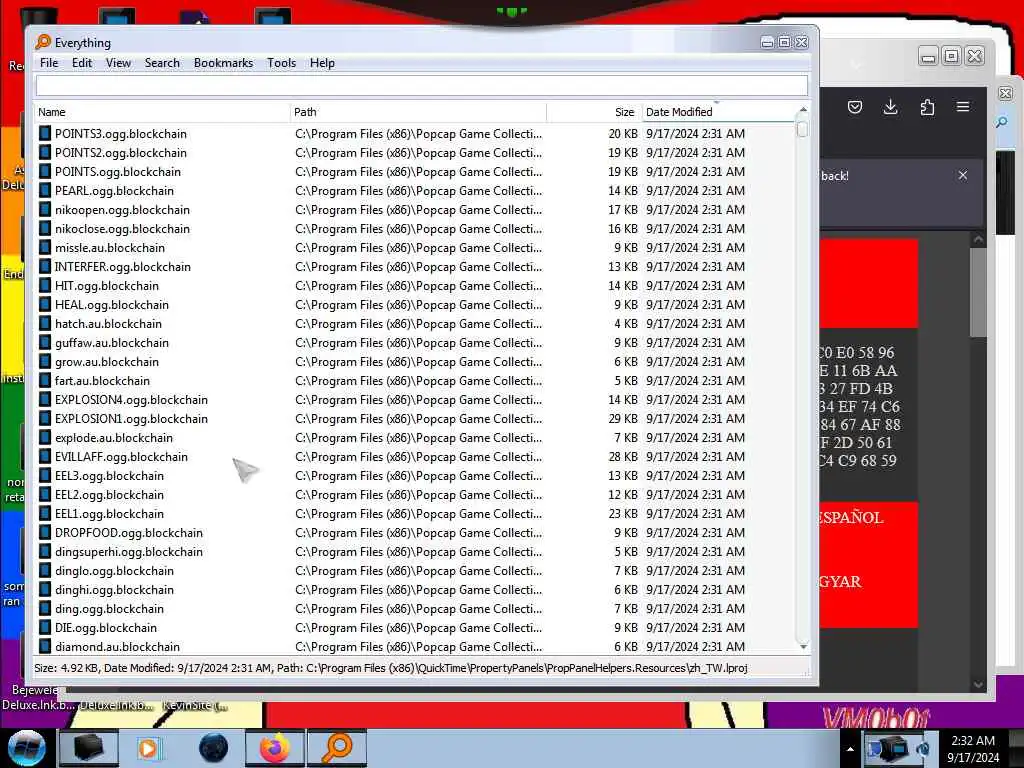This screenshot has width=1024, height=768.
Task: Open Firefox from the taskbar
Action: 275,748
